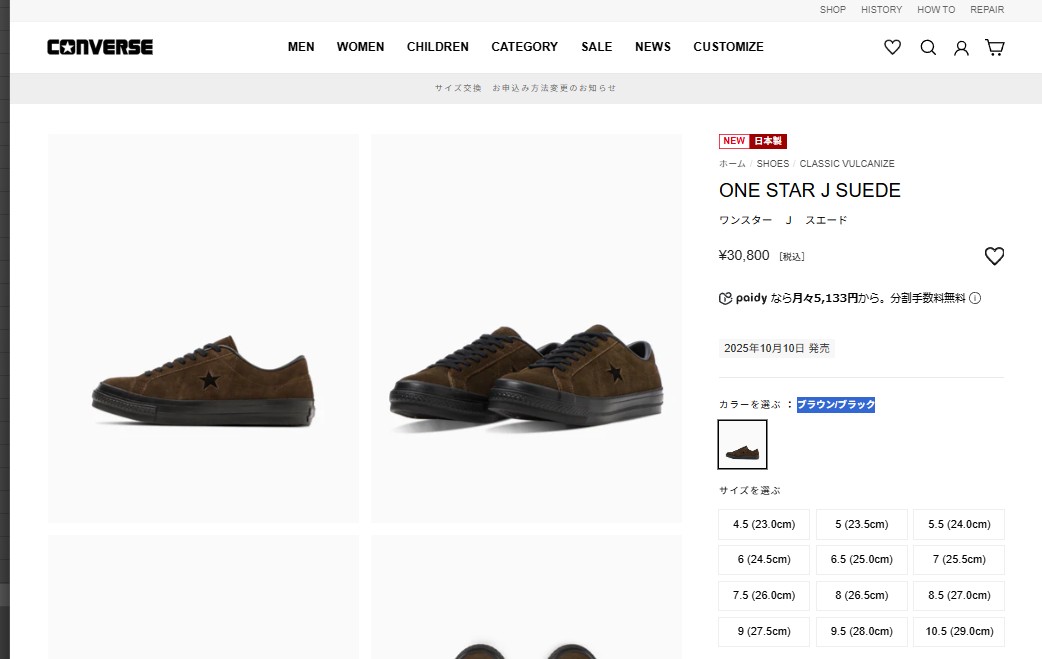The width and height of the screenshot is (1042, 659).
Task: Open the WOMEN navigation menu
Action: [x=360, y=47]
